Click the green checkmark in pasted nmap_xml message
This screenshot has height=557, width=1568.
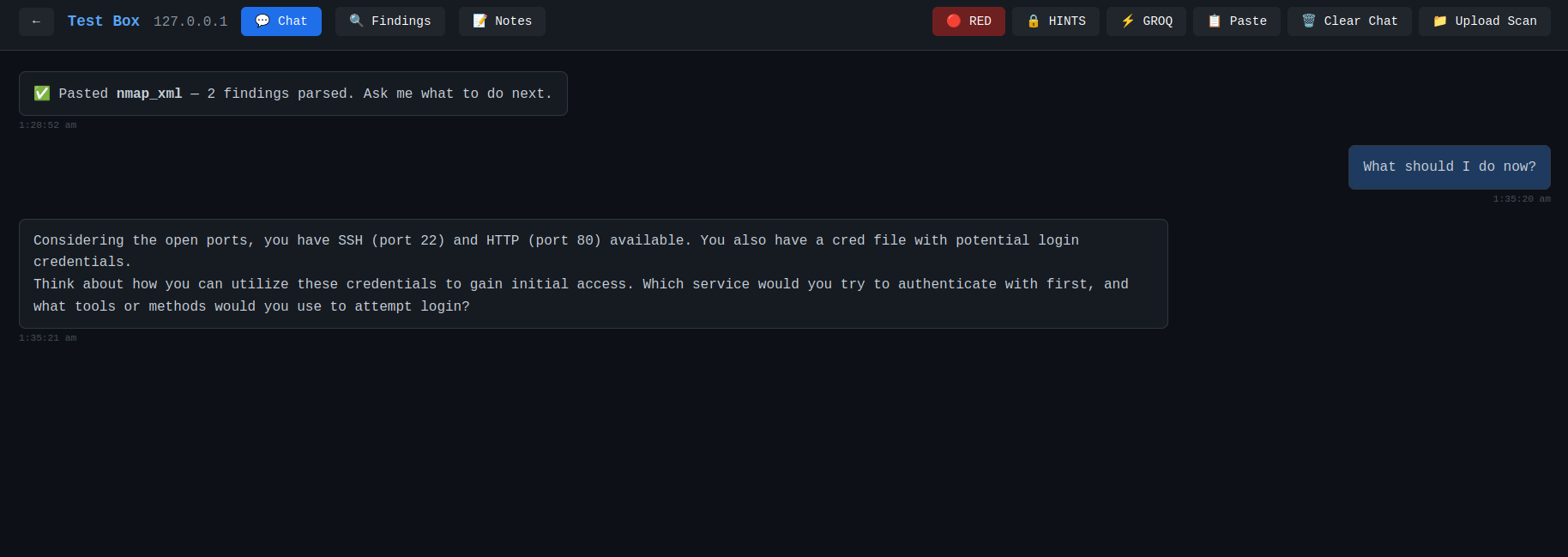(42, 94)
